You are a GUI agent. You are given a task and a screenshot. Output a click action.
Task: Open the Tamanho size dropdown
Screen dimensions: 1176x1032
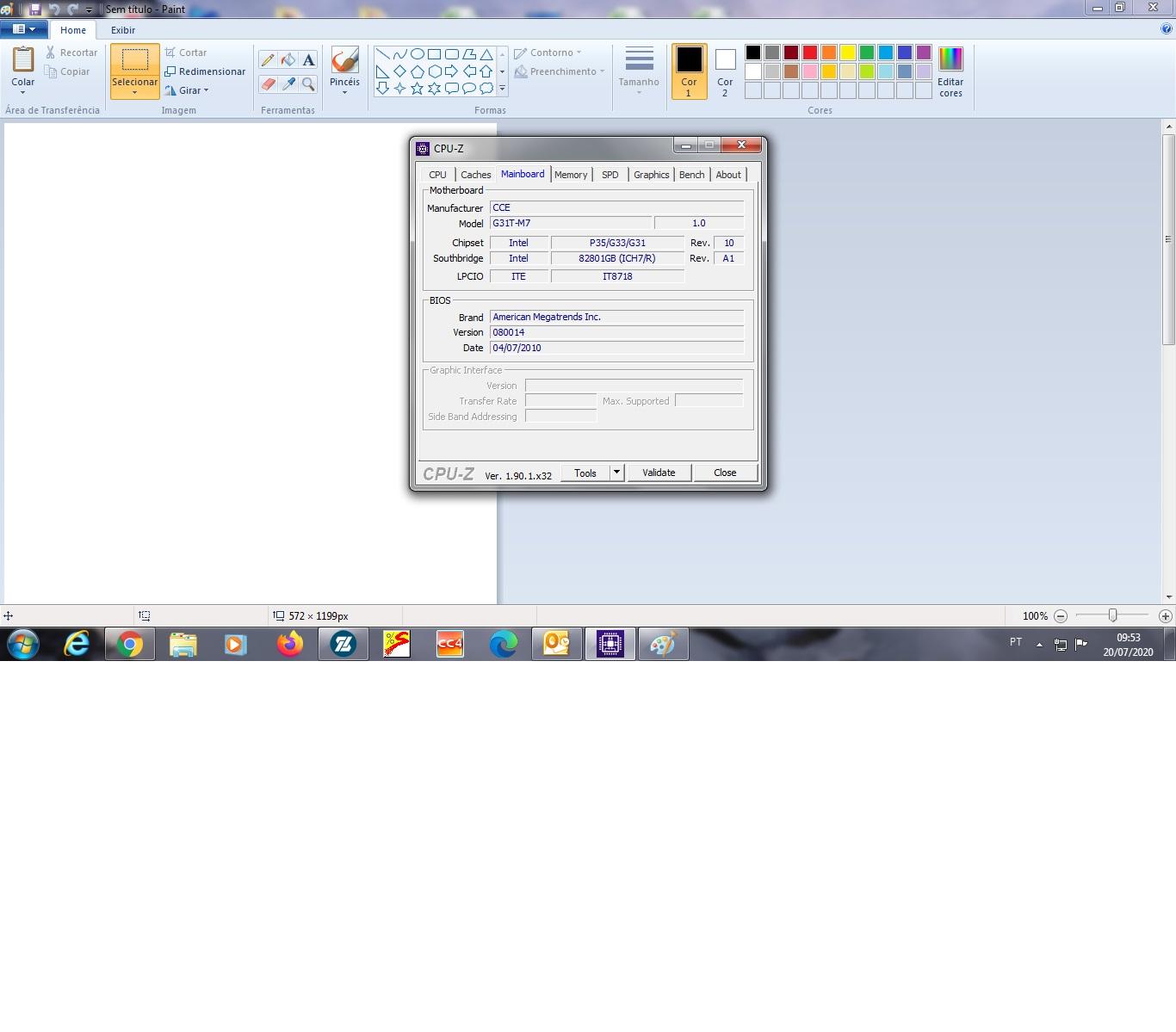pos(639,72)
